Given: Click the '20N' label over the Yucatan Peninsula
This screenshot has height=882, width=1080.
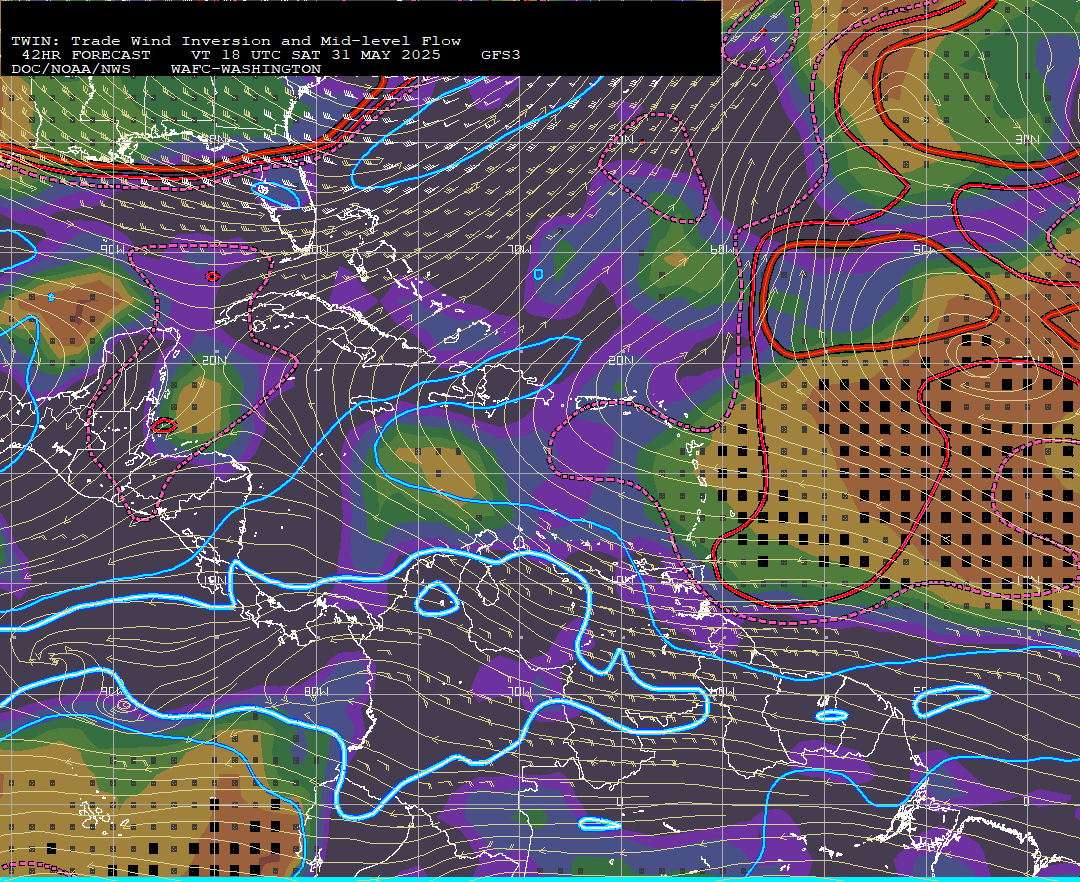Looking at the screenshot, I should (214, 360).
